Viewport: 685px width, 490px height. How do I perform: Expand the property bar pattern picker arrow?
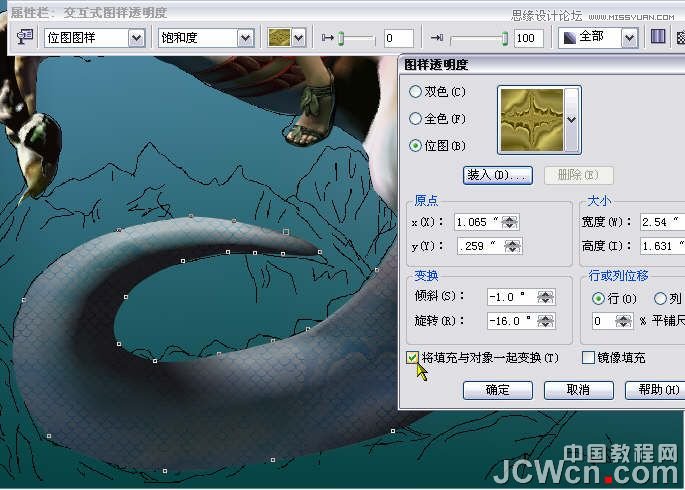(298, 38)
